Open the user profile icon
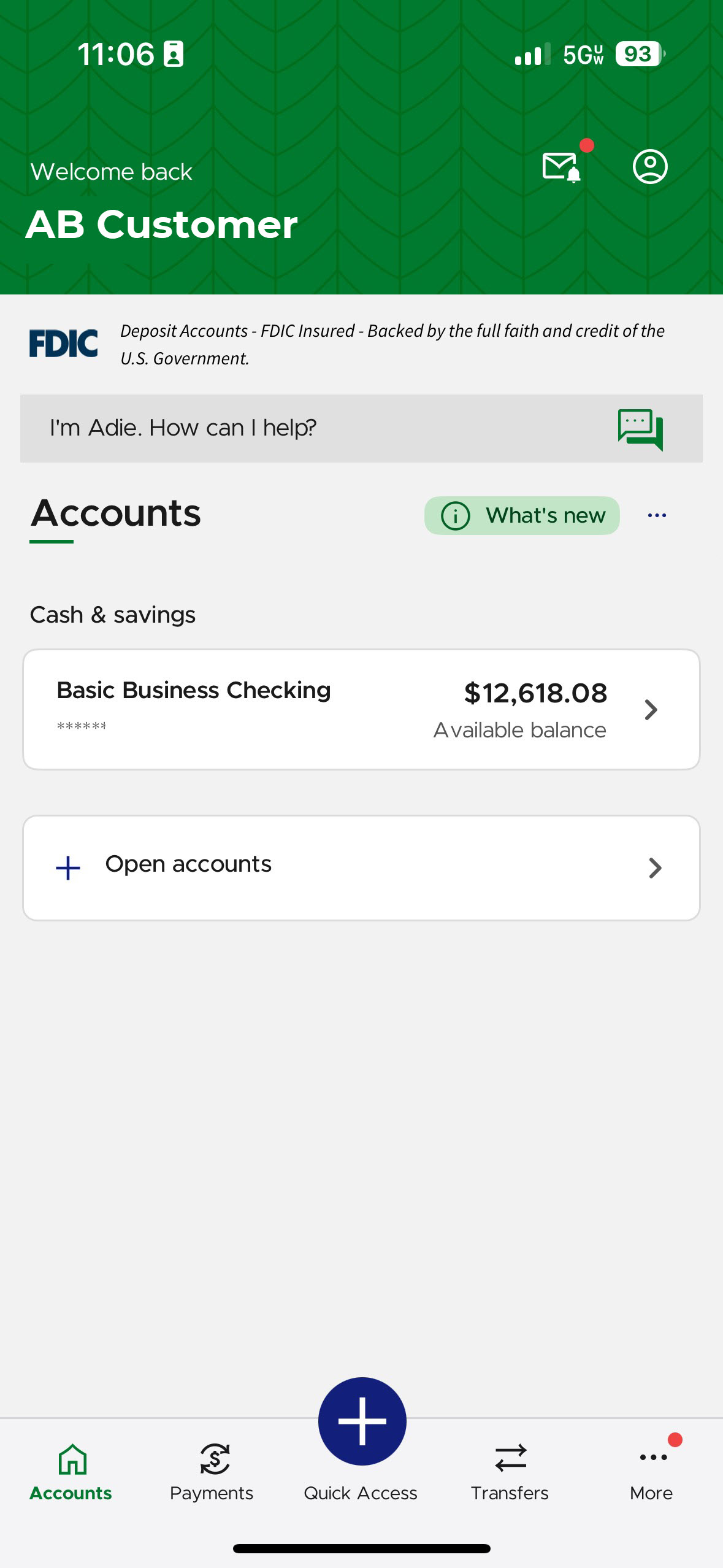The image size is (723, 1568). click(649, 166)
